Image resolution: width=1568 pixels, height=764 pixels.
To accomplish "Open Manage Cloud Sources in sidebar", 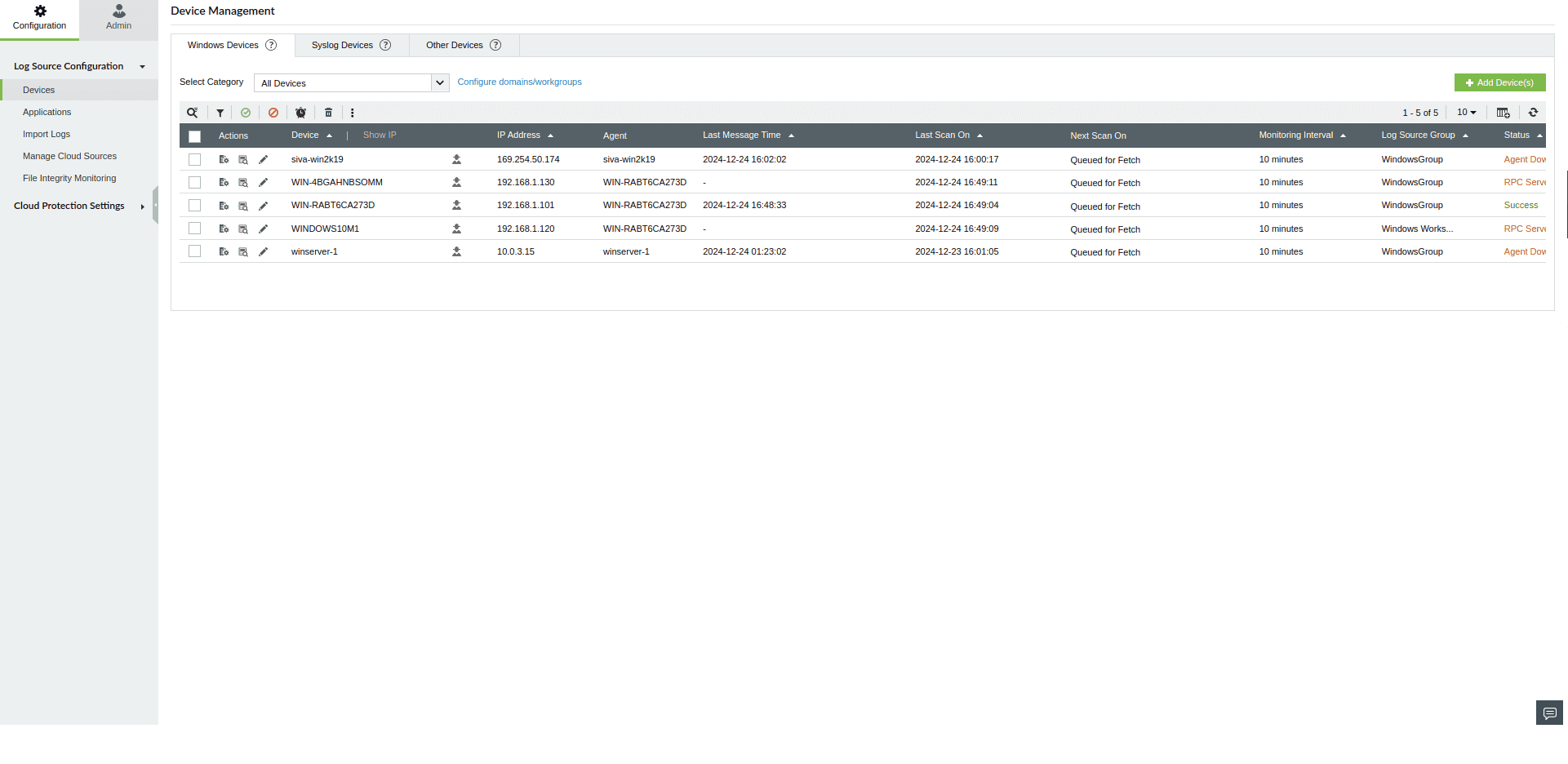I will (69, 156).
